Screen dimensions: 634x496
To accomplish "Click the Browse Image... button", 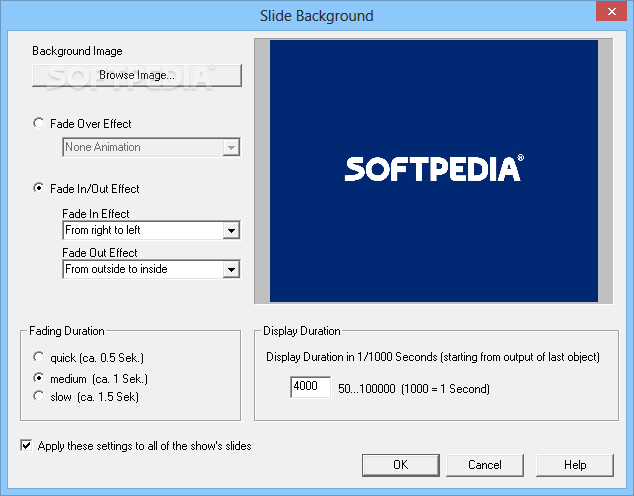I will click(137, 75).
